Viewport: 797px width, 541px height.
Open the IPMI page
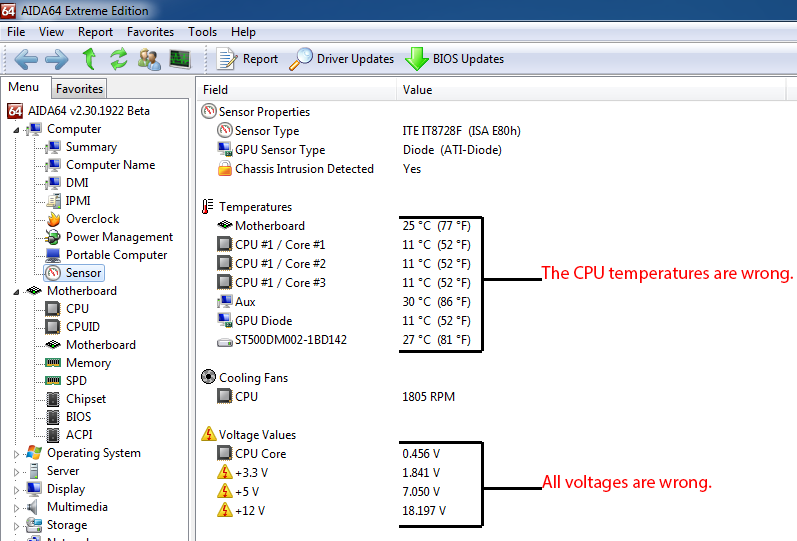click(x=68, y=201)
